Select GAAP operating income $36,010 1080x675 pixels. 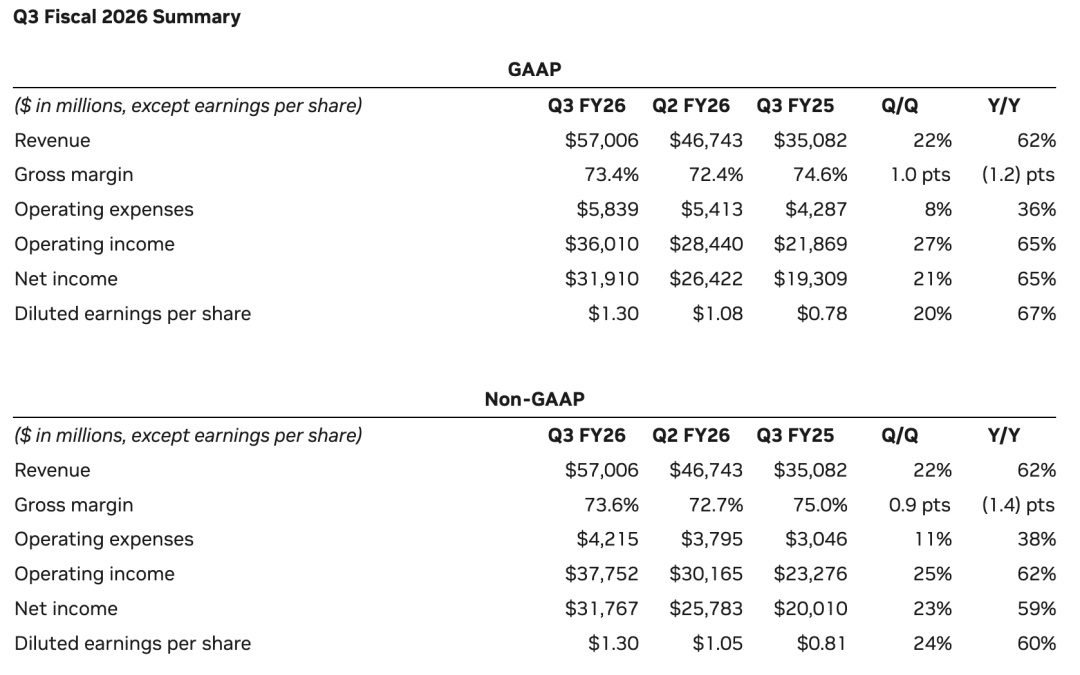[x=602, y=244]
